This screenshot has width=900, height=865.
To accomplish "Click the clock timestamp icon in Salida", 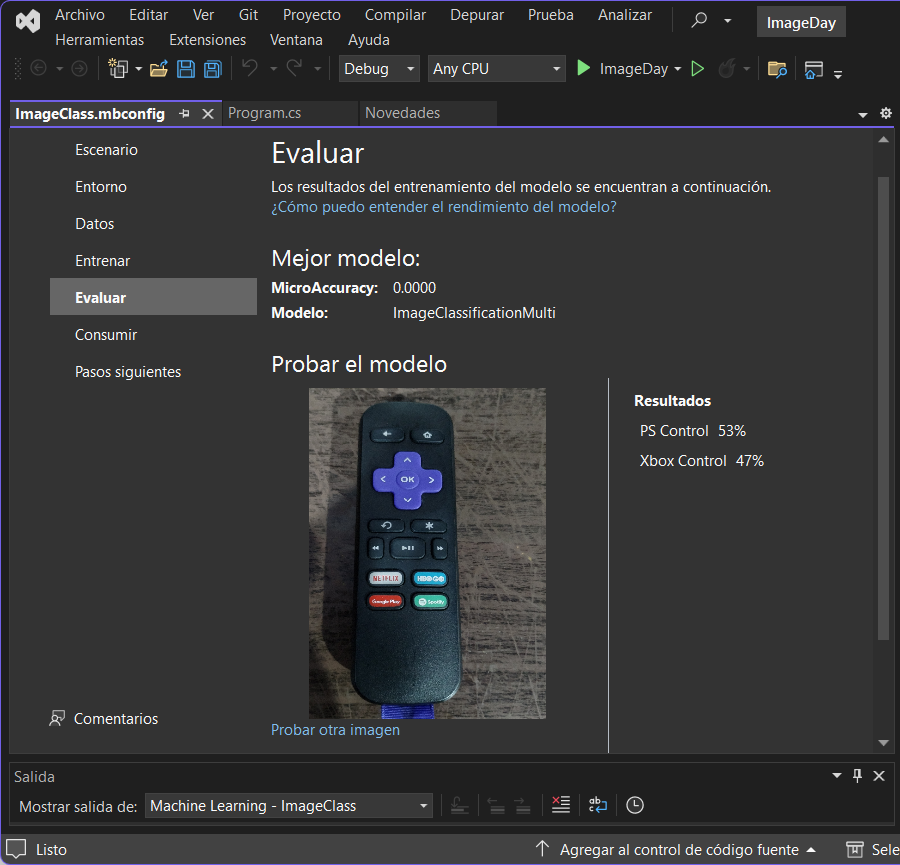I will coord(634,805).
